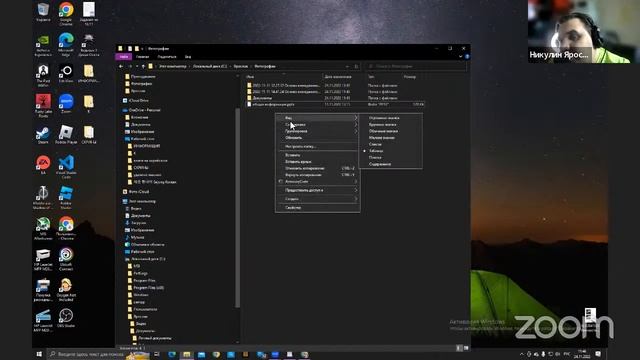Screen dimensions: 640x360
Task: Click the Up one level arrow
Action: 143,66
